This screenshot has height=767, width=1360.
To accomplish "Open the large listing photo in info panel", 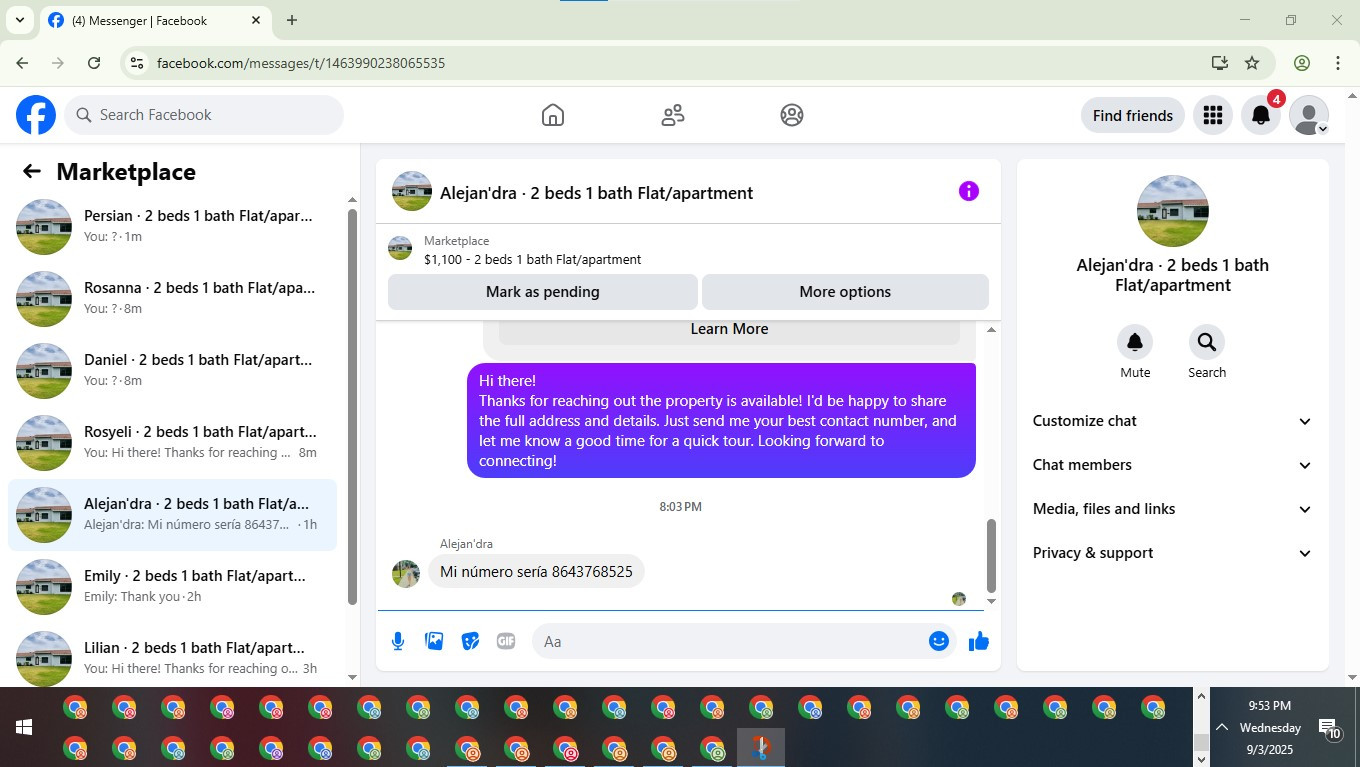I will coord(1173,211).
